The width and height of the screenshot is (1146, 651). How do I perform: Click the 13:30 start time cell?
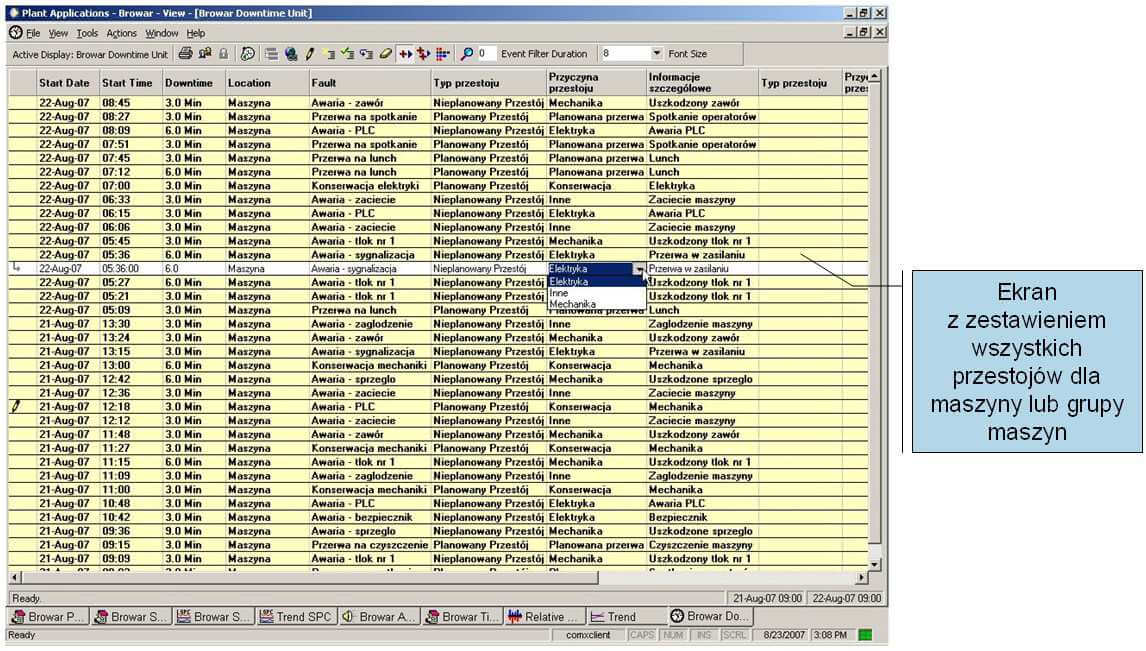(130, 324)
